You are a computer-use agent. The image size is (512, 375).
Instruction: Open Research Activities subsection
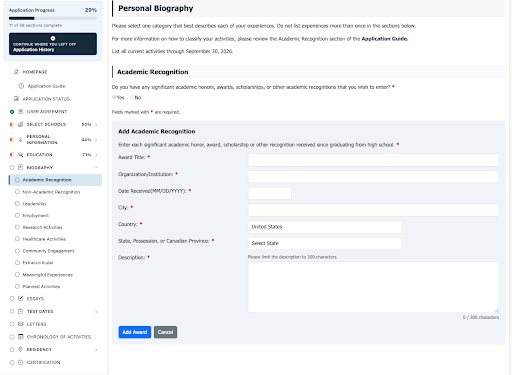[x=42, y=227]
